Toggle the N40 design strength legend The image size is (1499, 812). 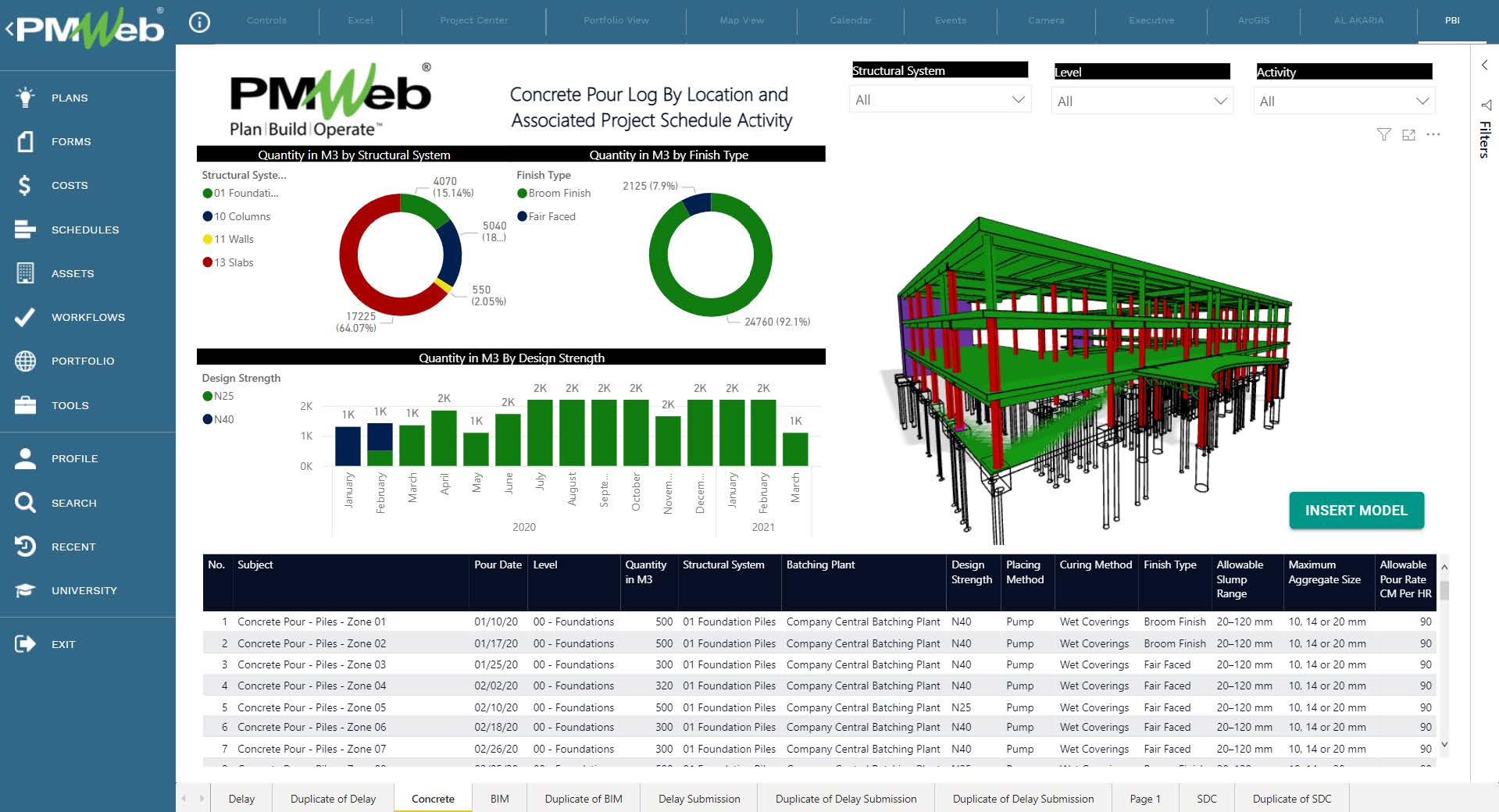[x=223, y=419]
